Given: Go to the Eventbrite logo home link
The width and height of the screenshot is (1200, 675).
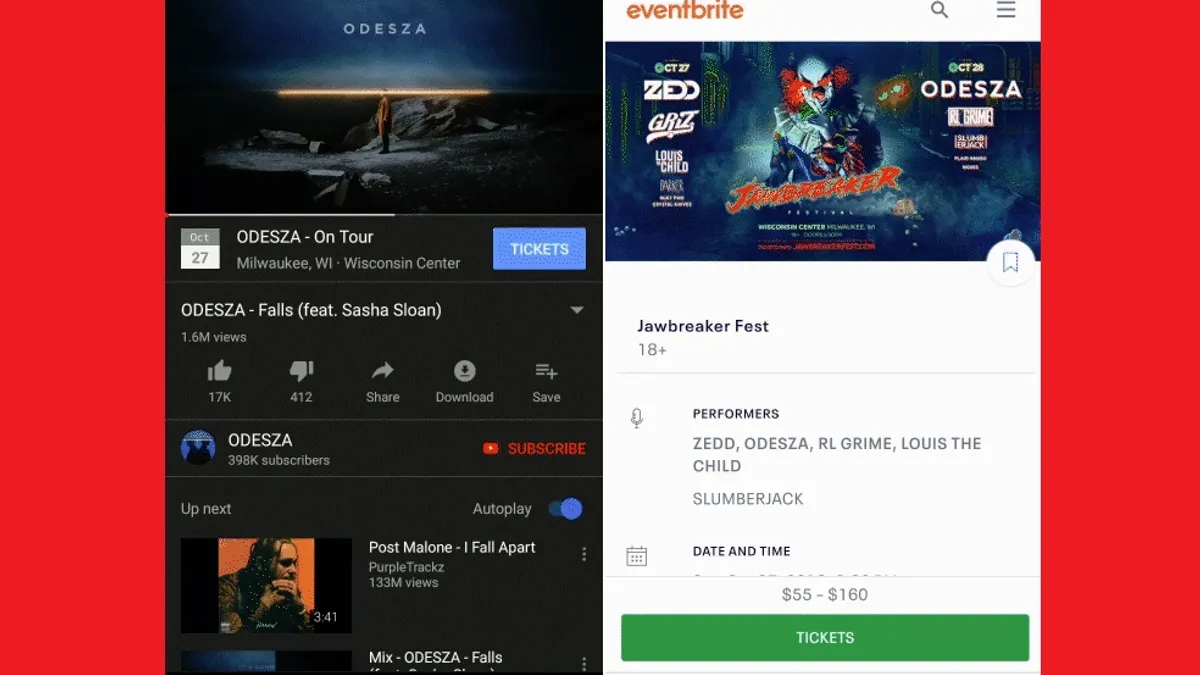Looking at the screenshot, I should pos(685,11).
